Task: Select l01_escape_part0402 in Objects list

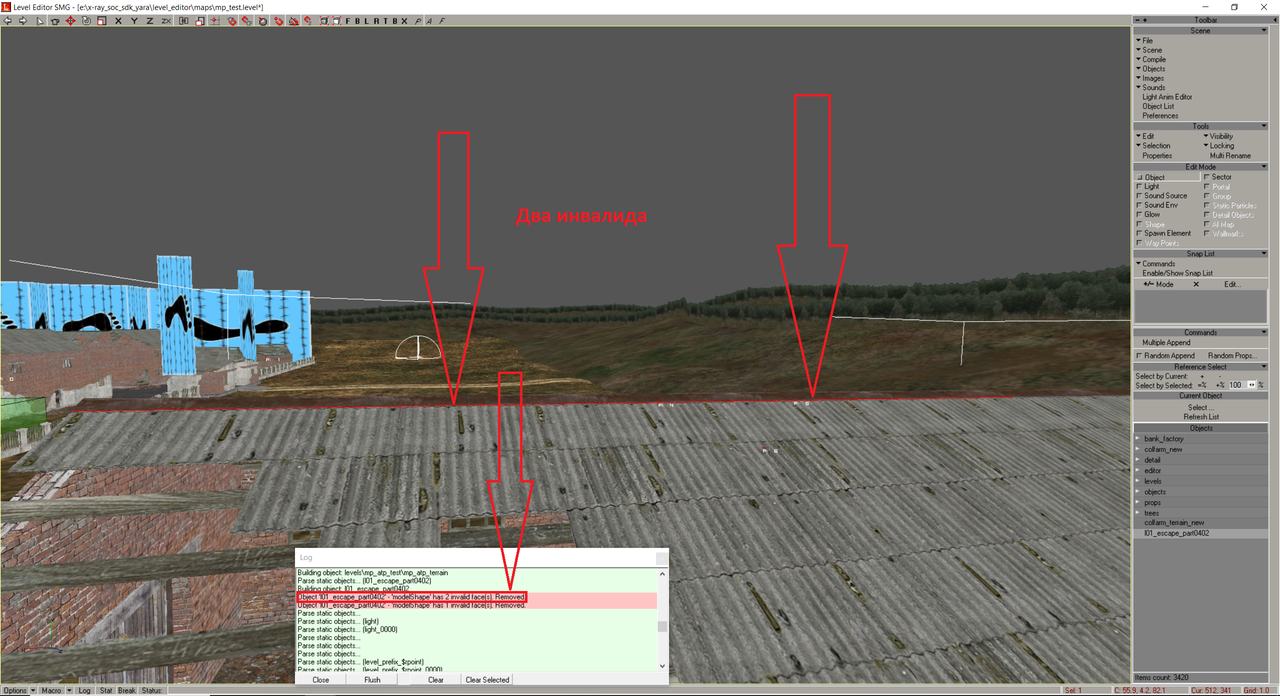Action: [1177, 534]
